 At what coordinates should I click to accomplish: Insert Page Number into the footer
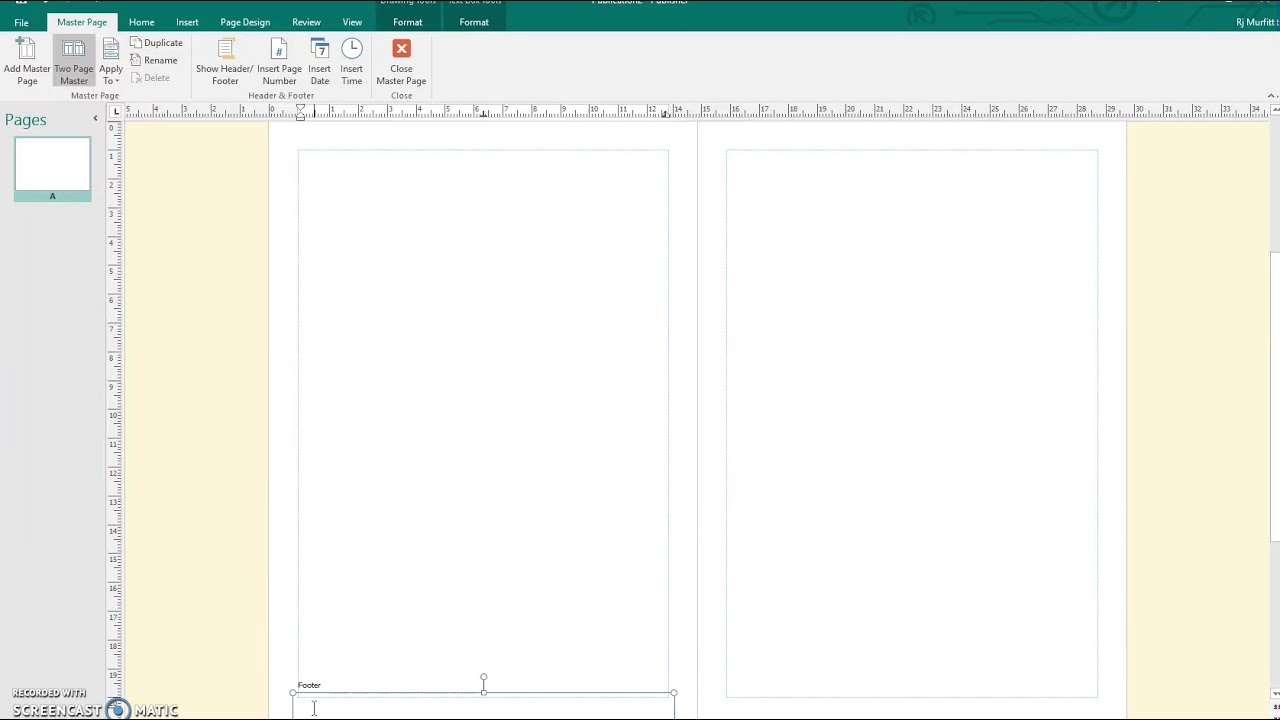279,62
